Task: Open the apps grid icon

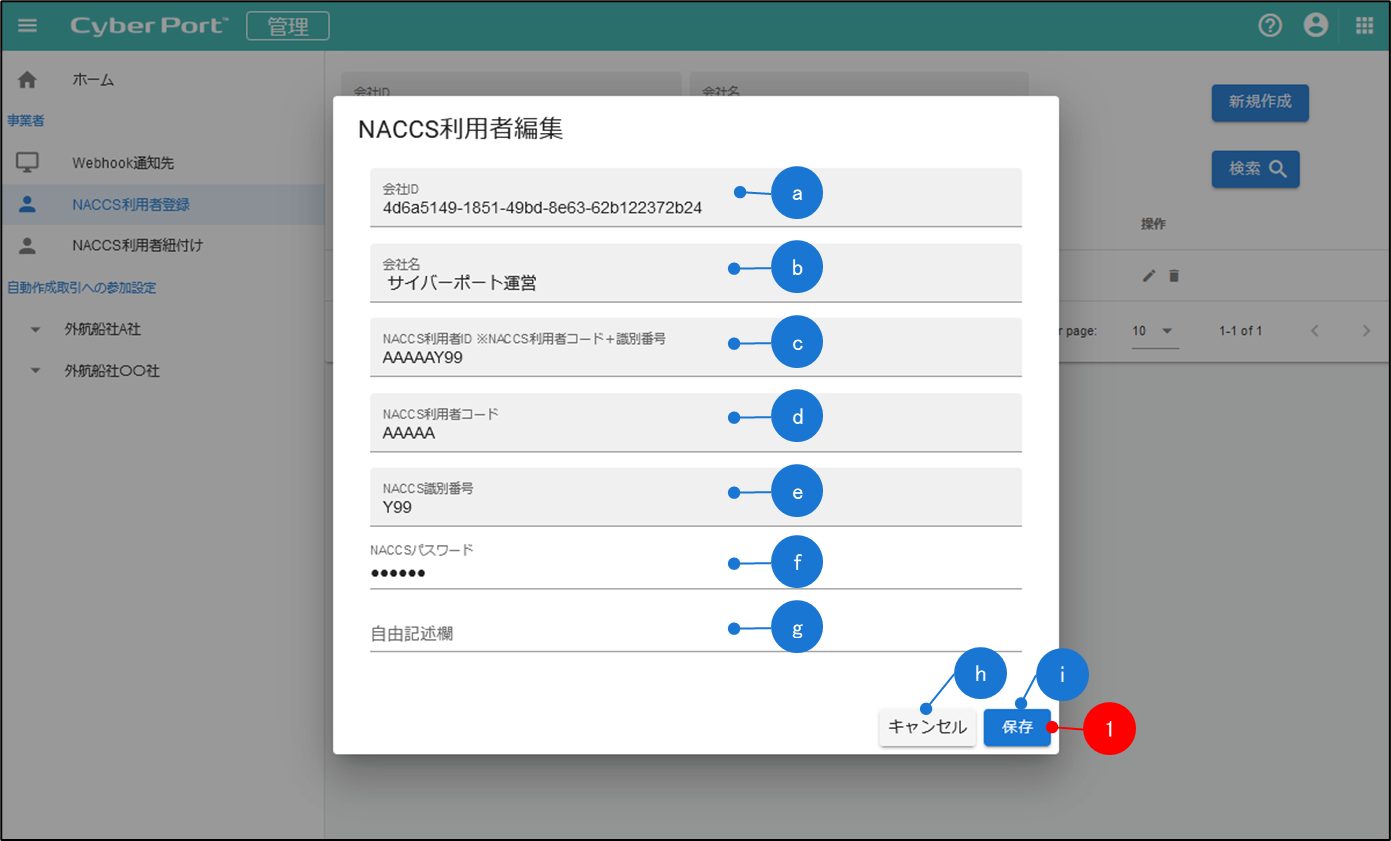Action: tap(1364, 26)
